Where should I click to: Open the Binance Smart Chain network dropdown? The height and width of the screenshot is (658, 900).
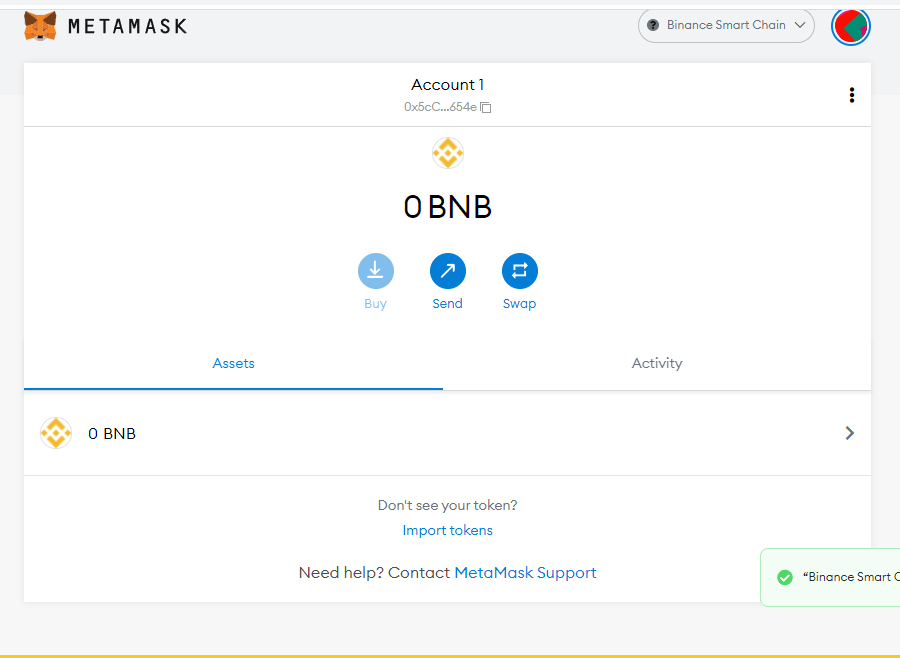pyautogui.click(x=726, y=25)
